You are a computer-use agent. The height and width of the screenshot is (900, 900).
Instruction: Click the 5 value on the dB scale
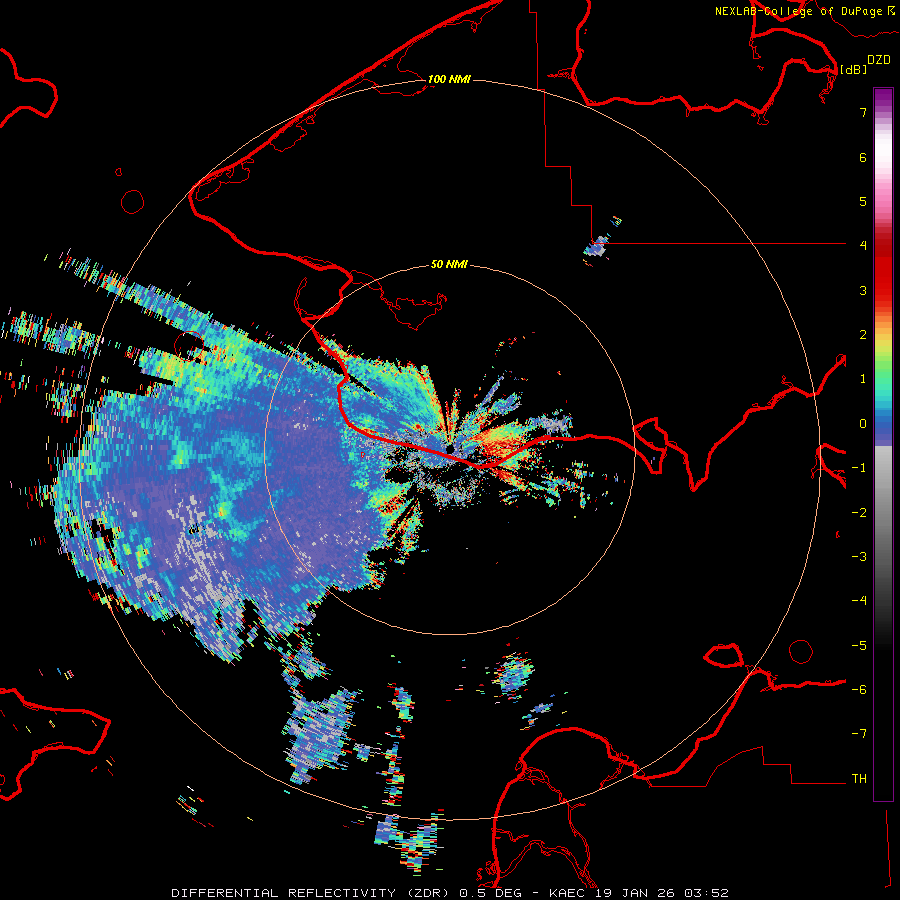pos(863,201)
